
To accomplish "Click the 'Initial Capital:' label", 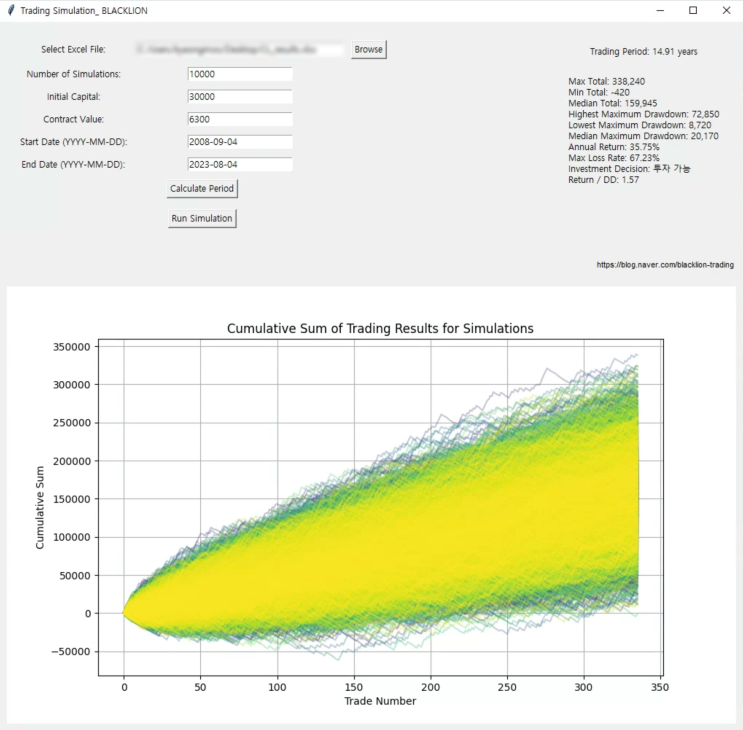I will click(x=73, y=97).
